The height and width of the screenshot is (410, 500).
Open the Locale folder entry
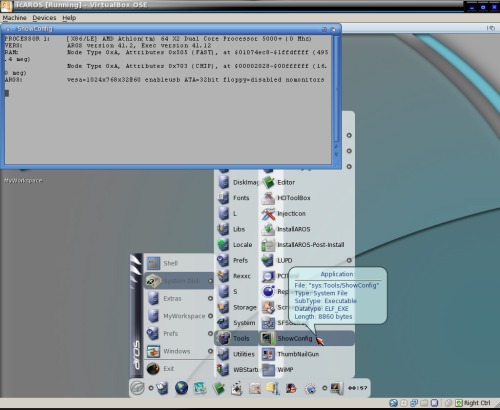tap(236, 245)
